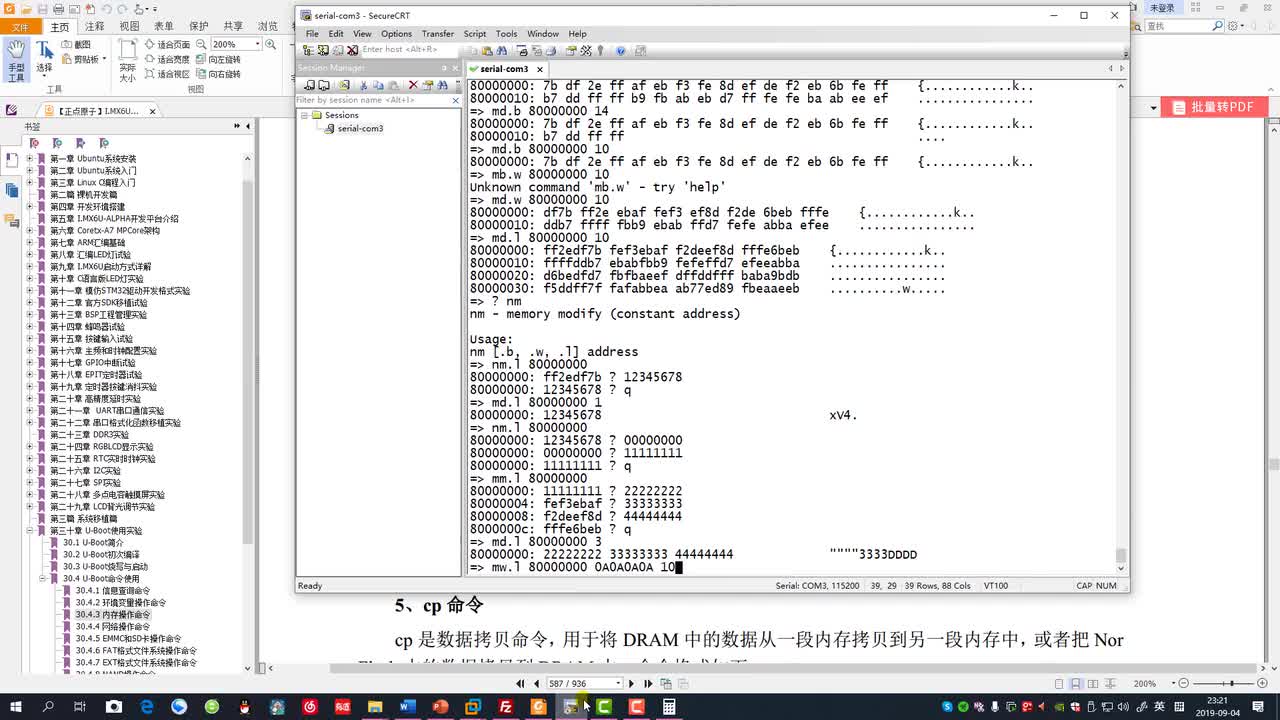1280x720 pixels.
Task: Click the Filter by session name field
Action: click(x=373, y=100)
